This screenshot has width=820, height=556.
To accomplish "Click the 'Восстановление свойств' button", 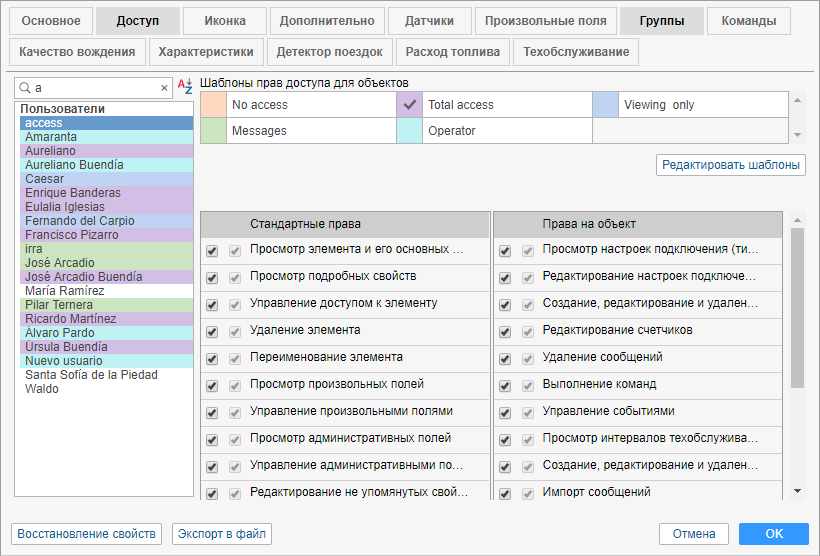I will click(87, 534).
